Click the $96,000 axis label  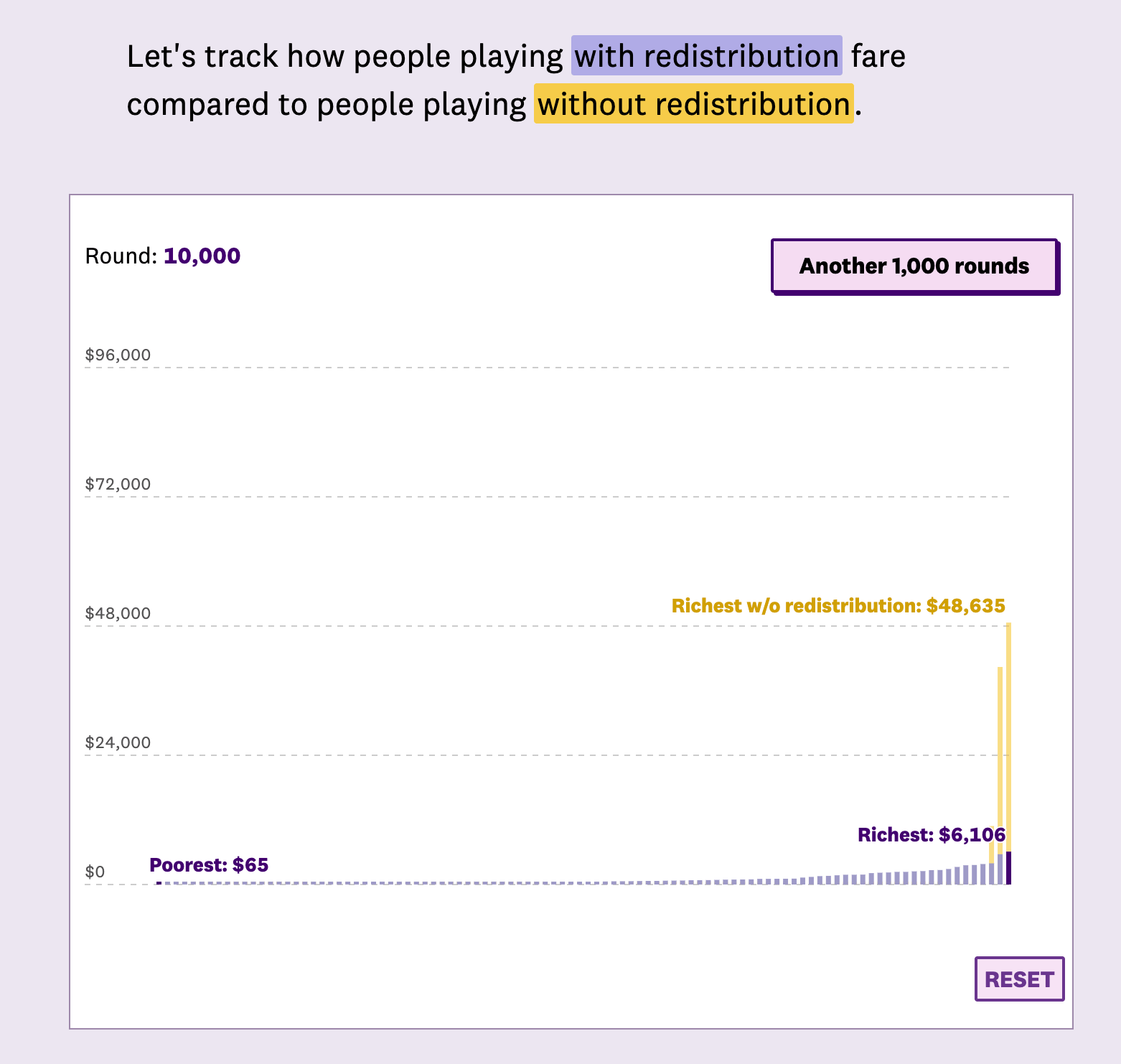[x=118, y=355]
